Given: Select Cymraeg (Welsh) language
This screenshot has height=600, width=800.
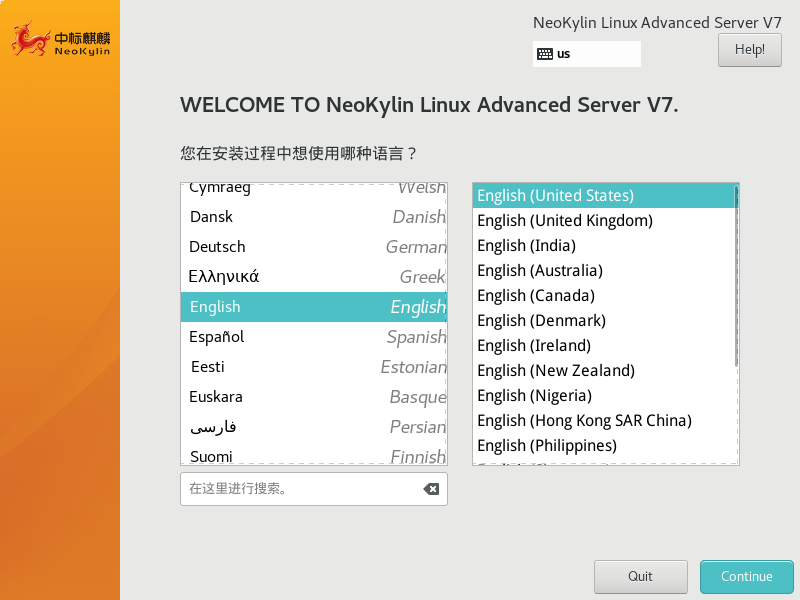Looking at the screenshot, I should click(x=314, y=192).
